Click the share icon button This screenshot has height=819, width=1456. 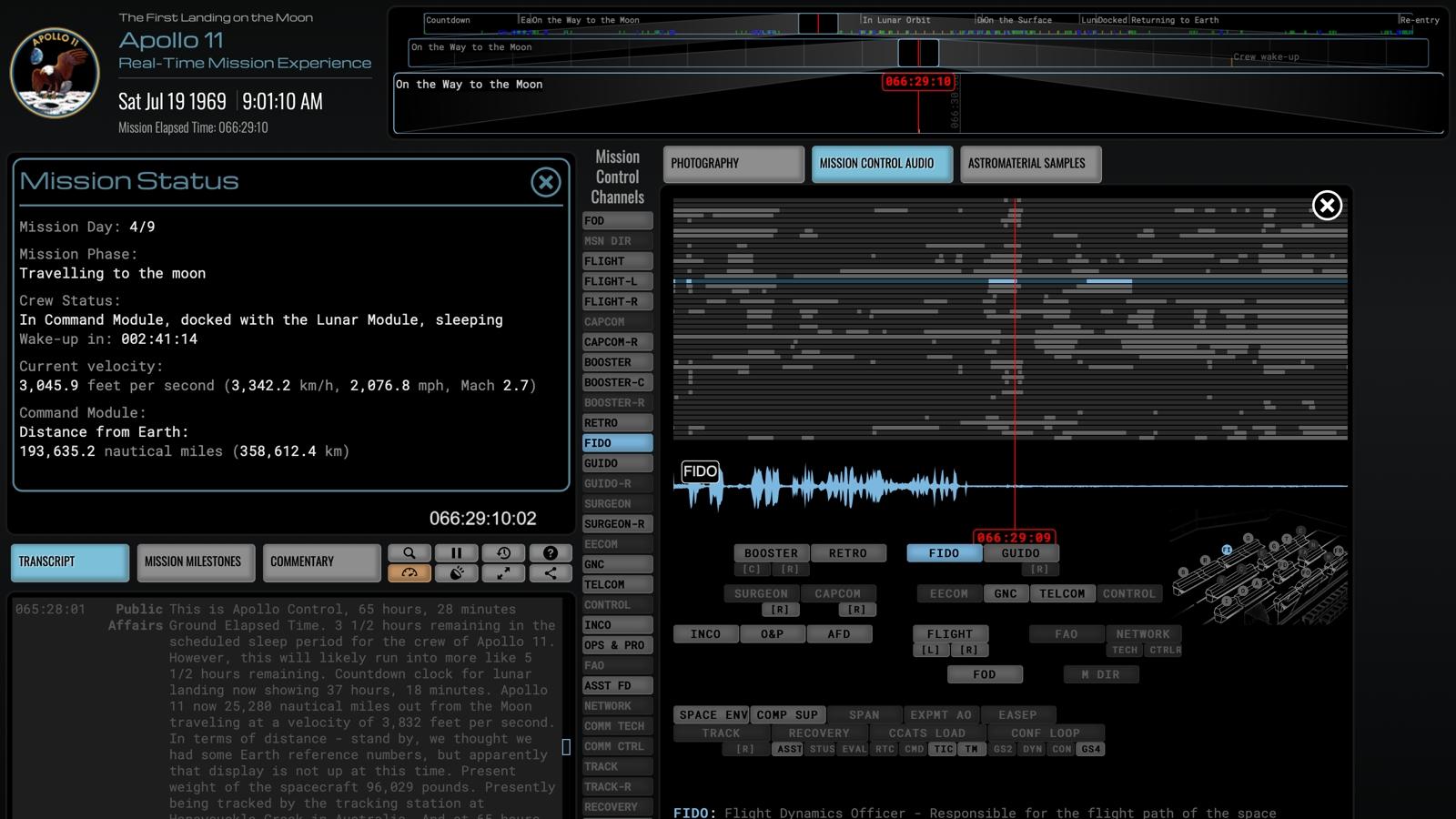(x=551, y=572)
